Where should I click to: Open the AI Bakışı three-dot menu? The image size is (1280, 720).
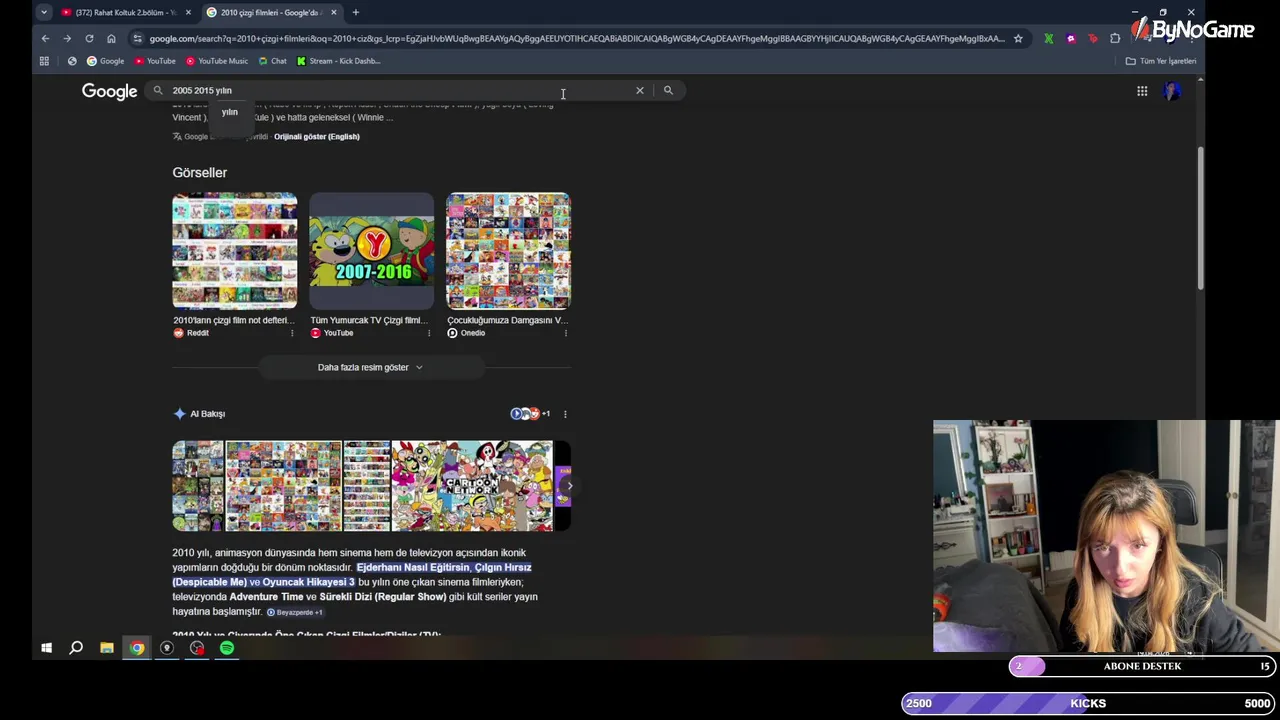click(x=565, y=413)
